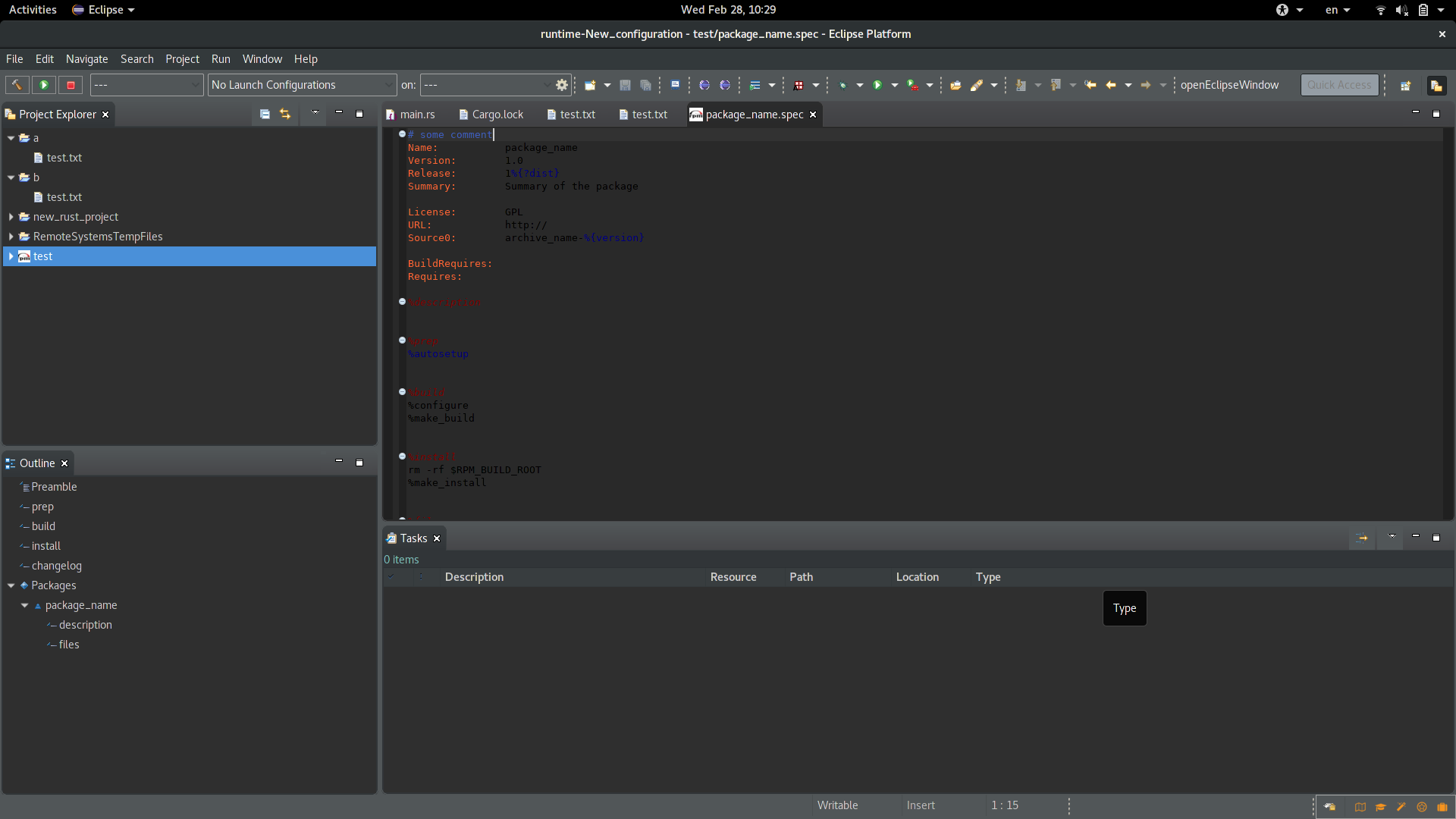Select Preamble in the Outline view
1456x819 pixels.
(54, 487)
